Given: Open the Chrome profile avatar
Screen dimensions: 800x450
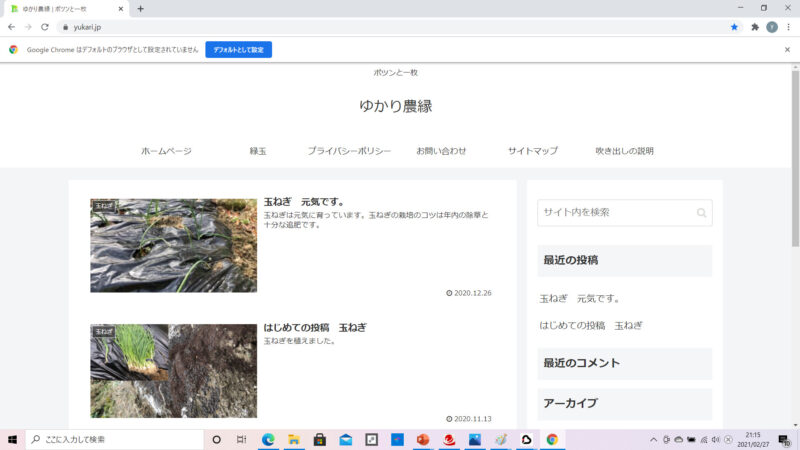Looking at the screenshot, I should click(x=772, y=27).
